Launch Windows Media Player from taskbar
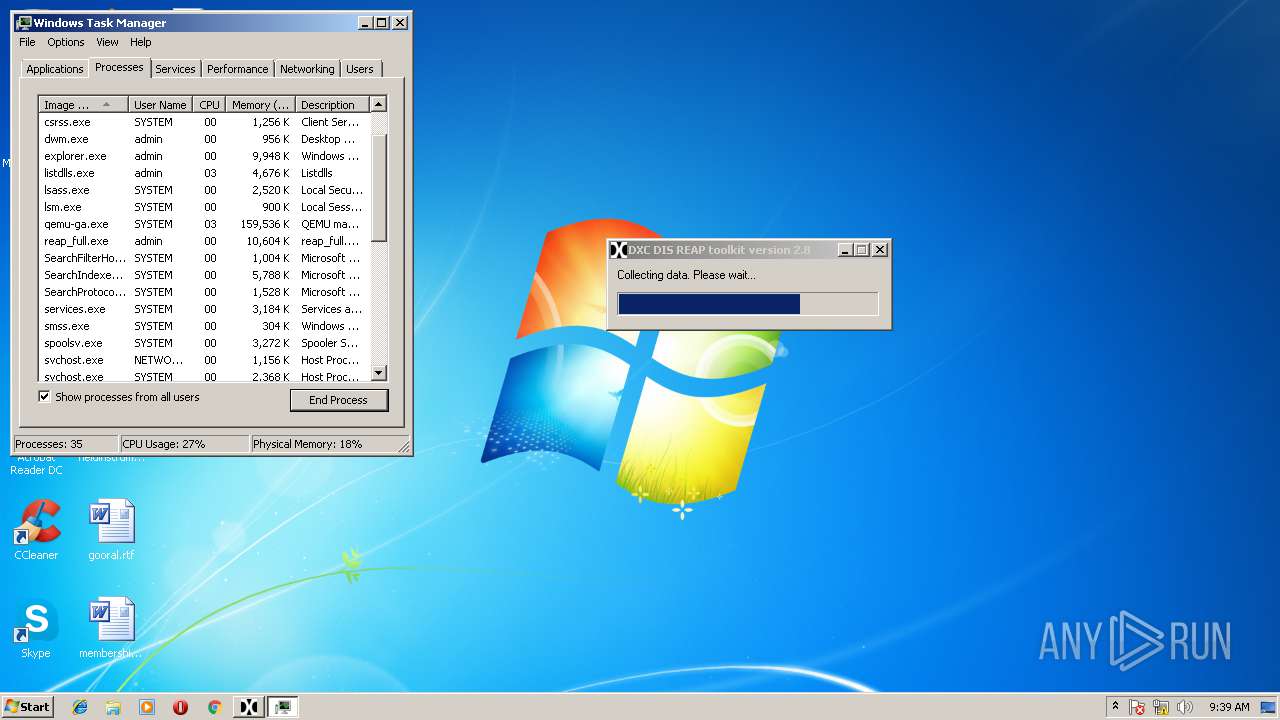 [147, 707]
